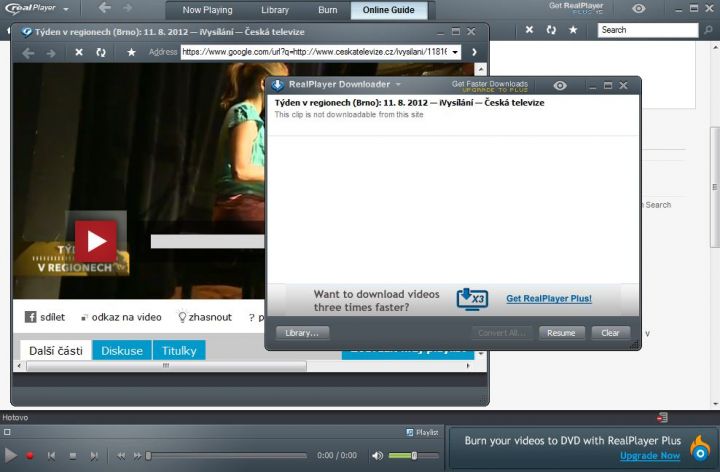Select the Online Guide tab

click(x=388, y=10)
